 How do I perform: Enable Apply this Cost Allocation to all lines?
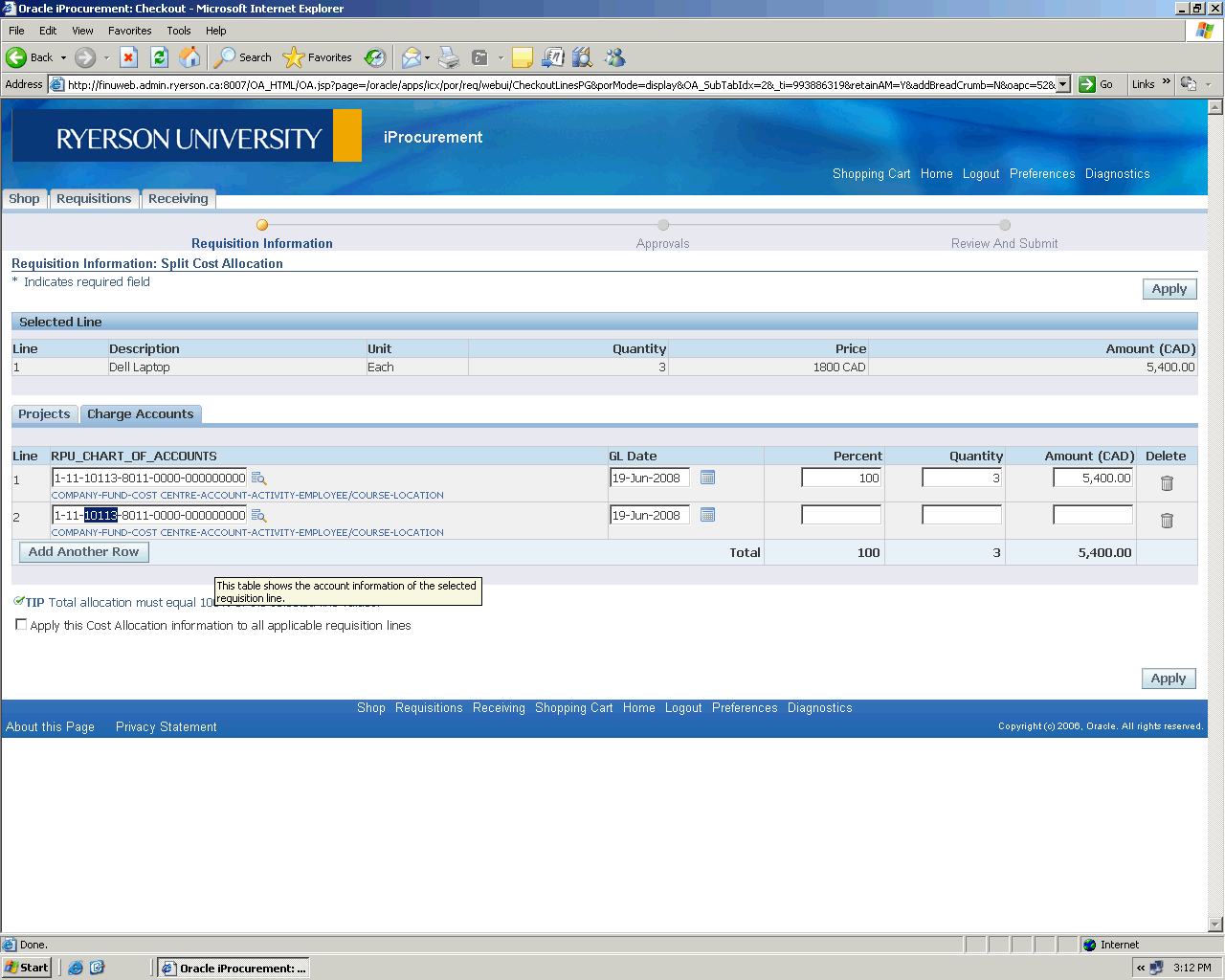[x=21, y=625]
